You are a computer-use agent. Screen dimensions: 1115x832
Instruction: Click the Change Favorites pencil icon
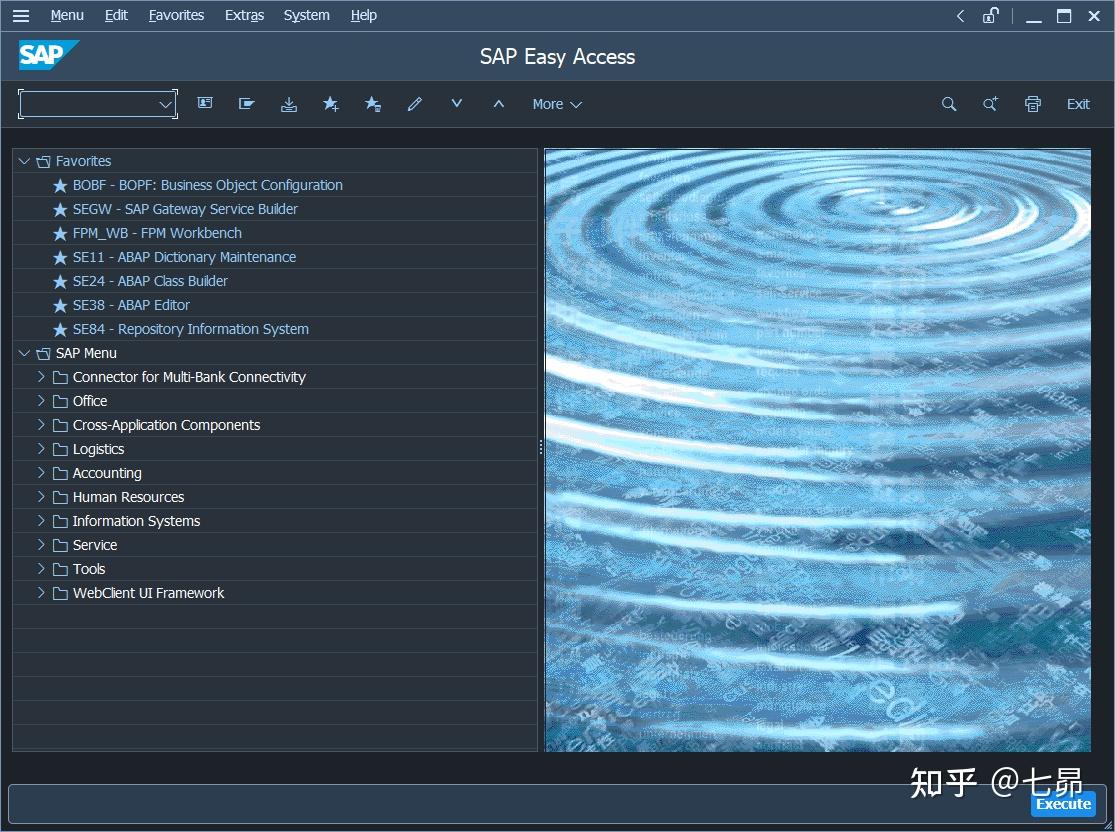(x=415, y=104)
